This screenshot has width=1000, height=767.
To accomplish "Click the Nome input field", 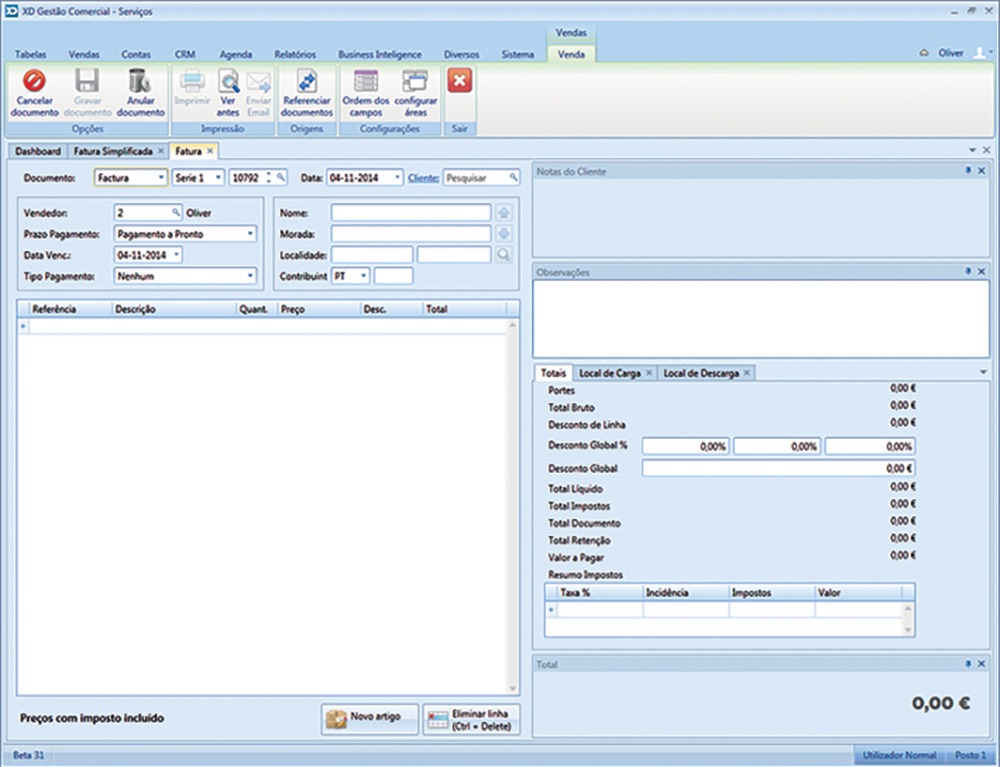I will coord(411,213).
